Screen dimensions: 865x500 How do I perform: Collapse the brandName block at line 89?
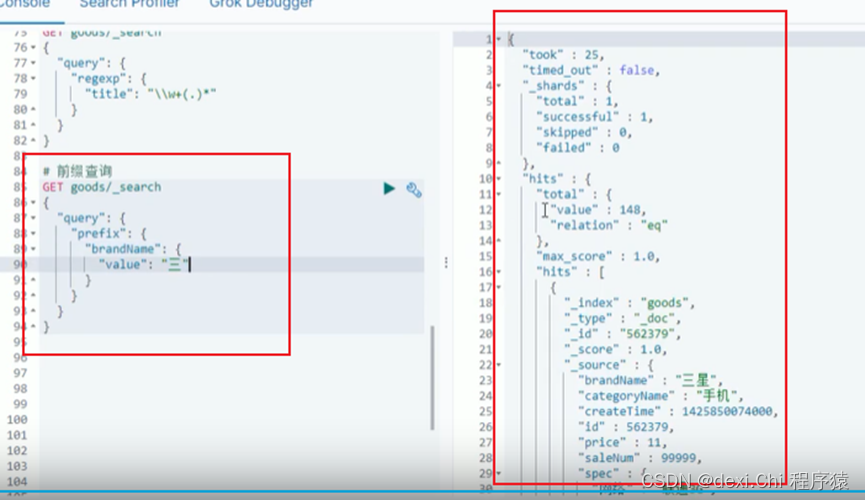(x=33, y=249)
